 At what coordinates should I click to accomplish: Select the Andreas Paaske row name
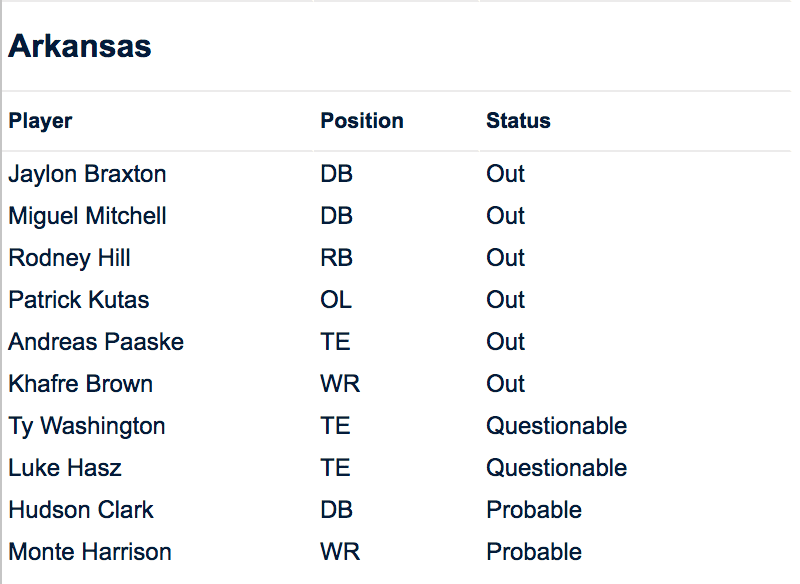pos(96,342)
